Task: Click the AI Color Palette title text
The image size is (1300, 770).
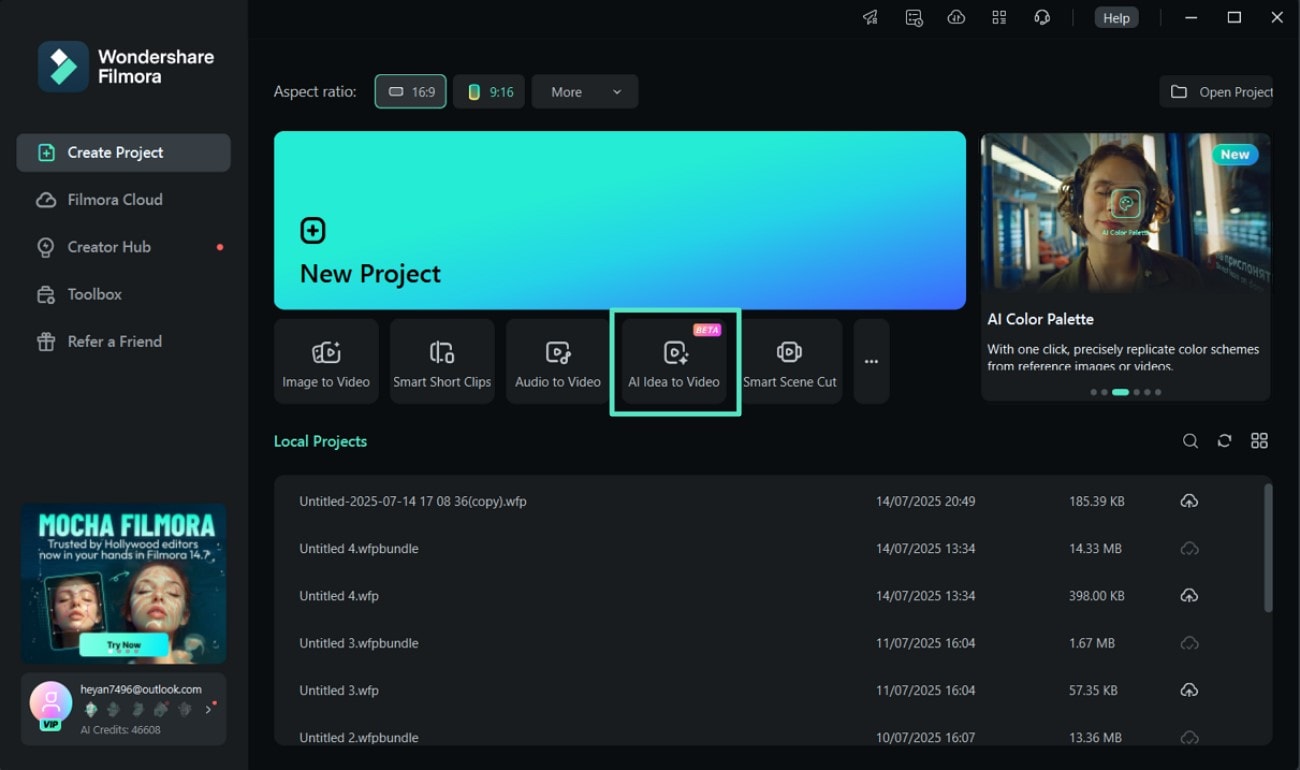Action: coord(1040,319)
